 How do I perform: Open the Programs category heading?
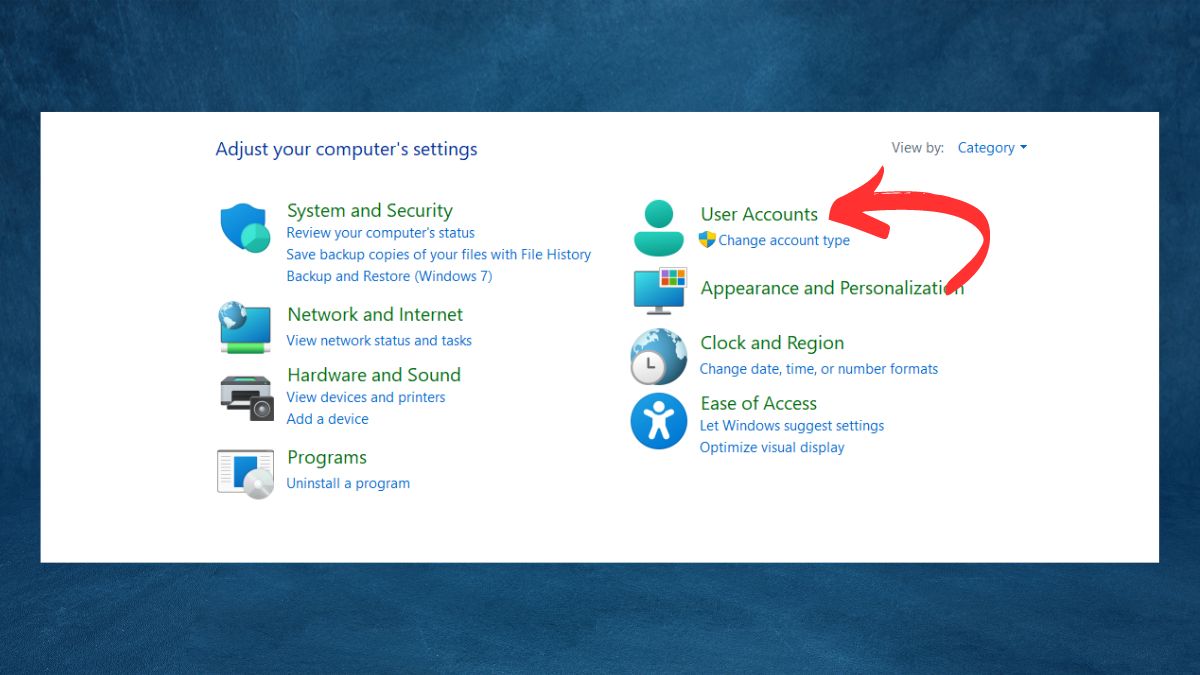pos(327,457)
